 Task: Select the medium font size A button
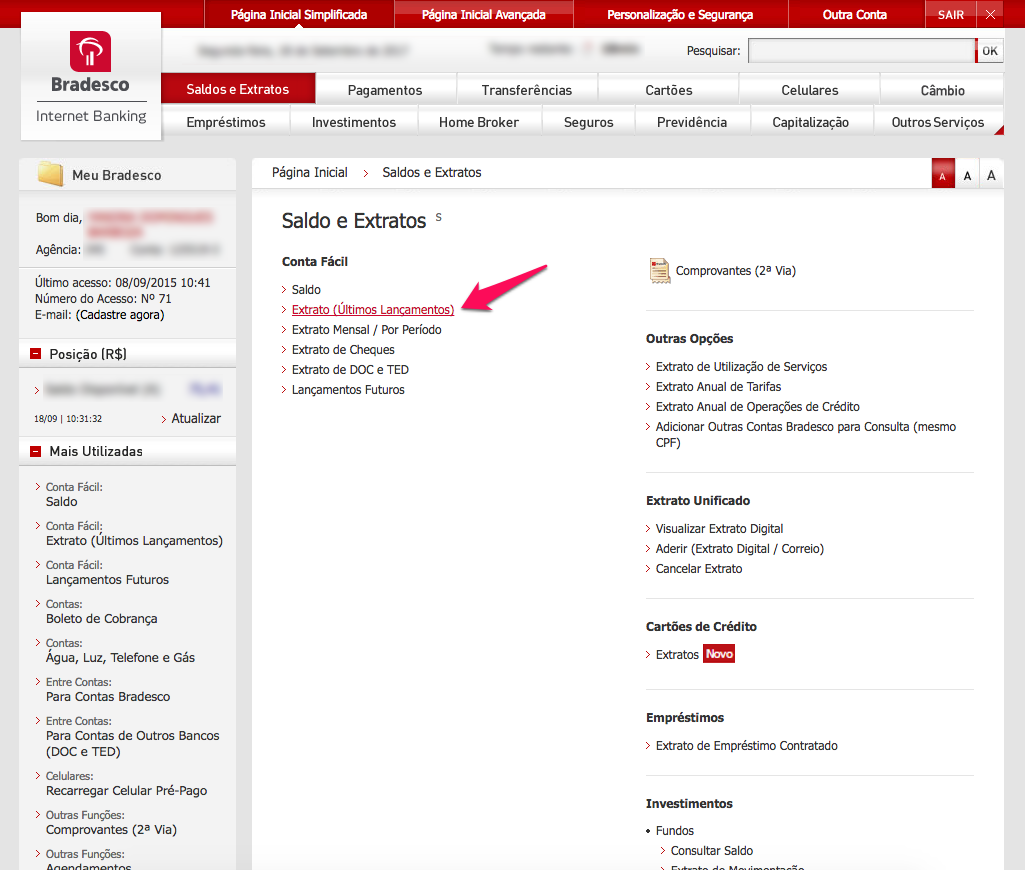(x=967, y=175)
